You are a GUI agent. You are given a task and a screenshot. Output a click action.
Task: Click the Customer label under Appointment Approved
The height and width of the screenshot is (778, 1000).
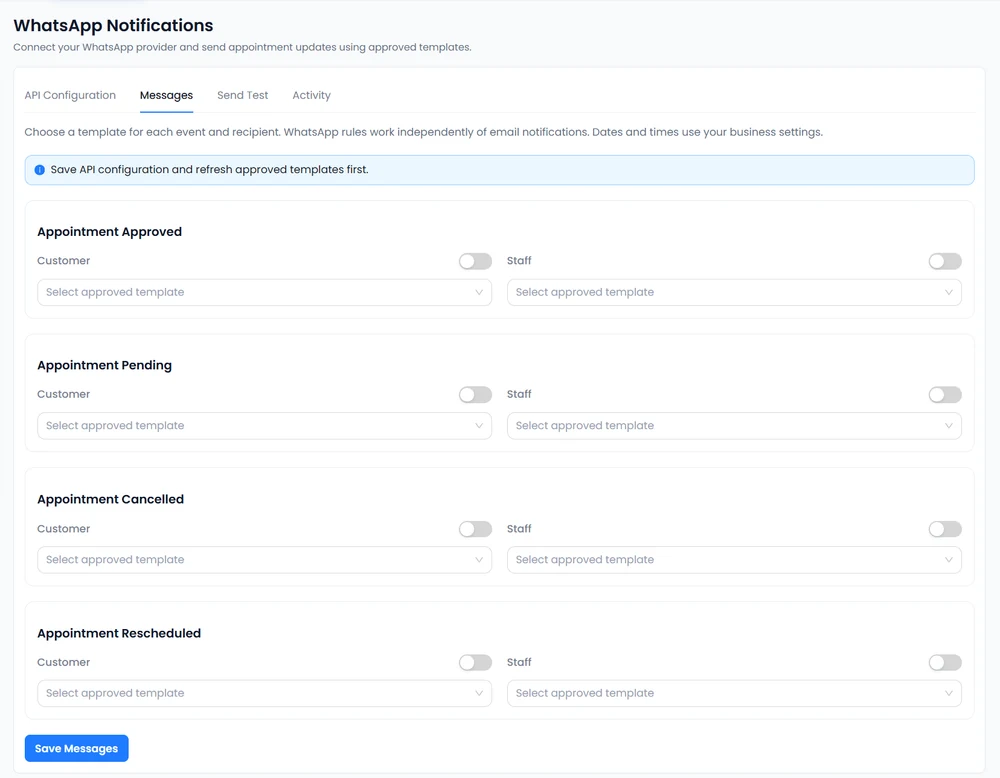(x=63, y=261)
